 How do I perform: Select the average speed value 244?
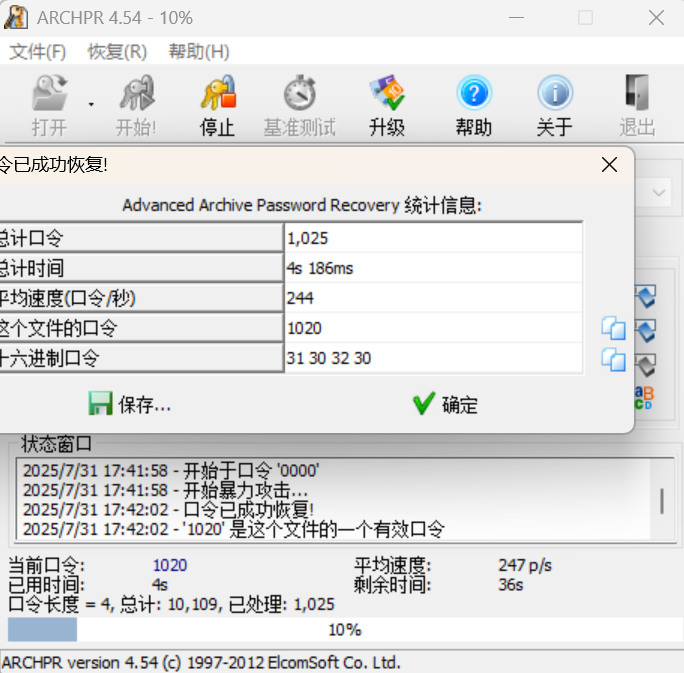tap(300, 298)
